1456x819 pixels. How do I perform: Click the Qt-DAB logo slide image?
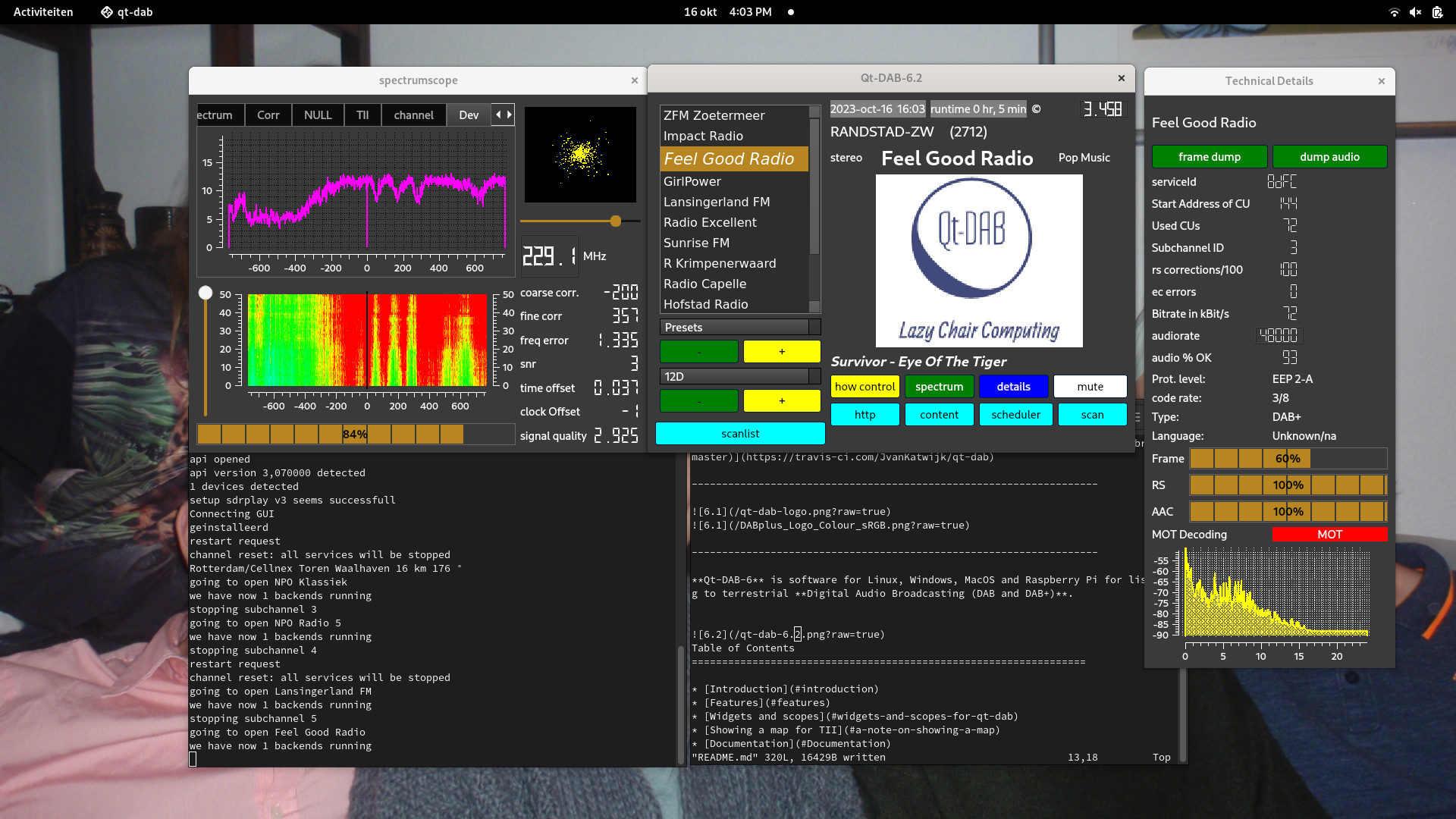pyautogui.click(x=979, y=261)
